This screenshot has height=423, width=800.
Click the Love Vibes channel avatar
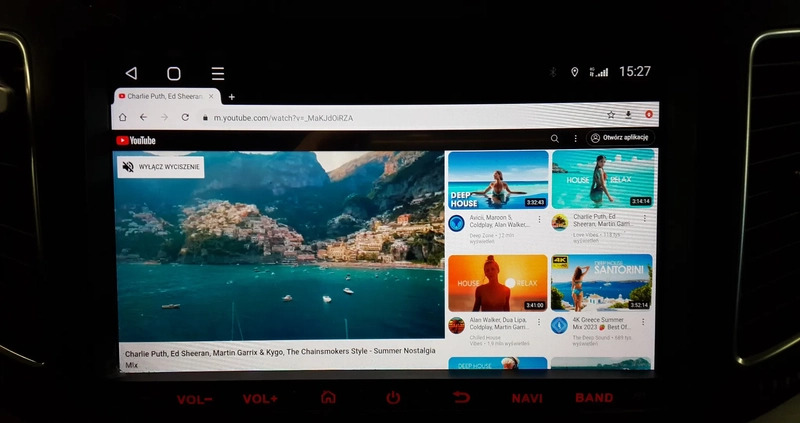point(560,222)
